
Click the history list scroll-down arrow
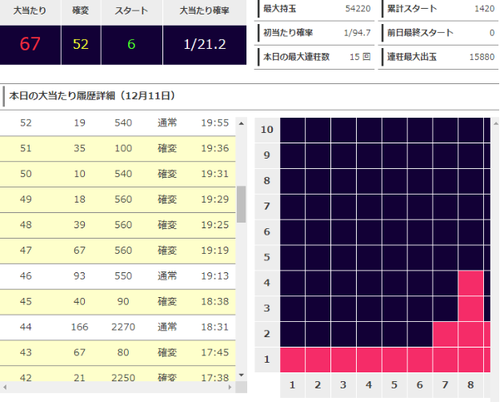pos(241,375)
